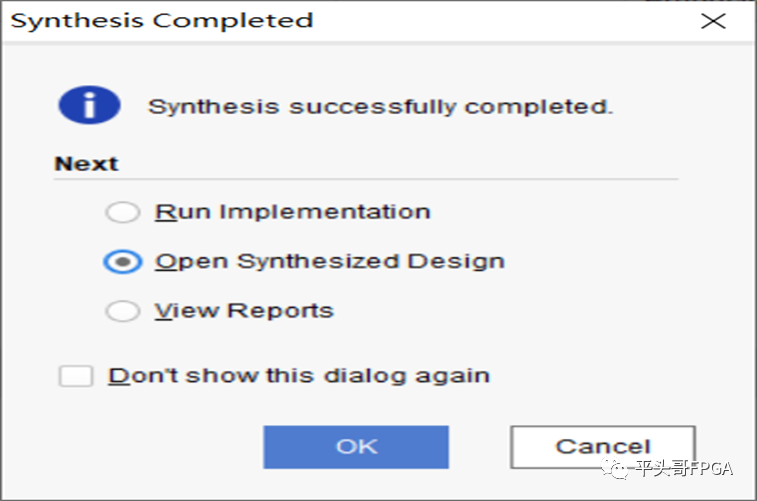Click the Synthesis Completed title text
The height and width of the screenshot is (501, 757).
[x=161, y=21]
